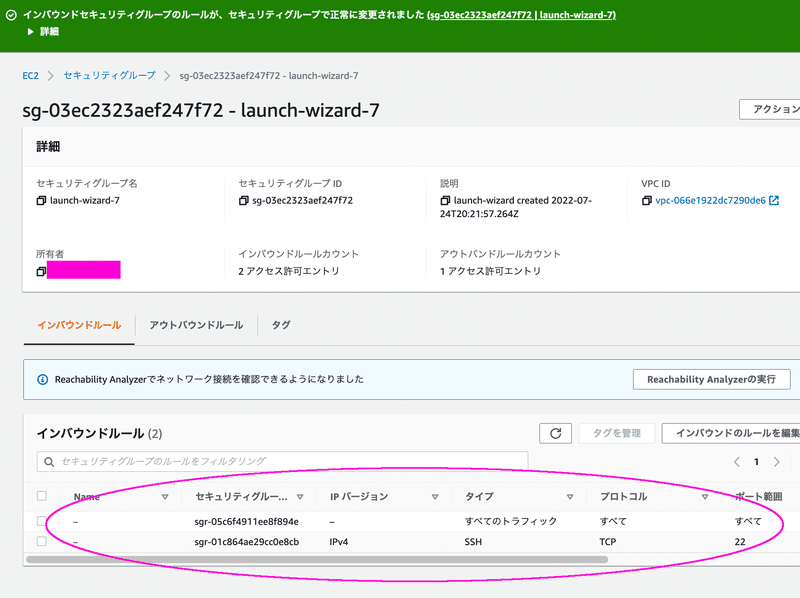The image size is (800, 598).
Task: Open vpc-066e1922dc7290de6 link
Action: (x=710, y=201)
